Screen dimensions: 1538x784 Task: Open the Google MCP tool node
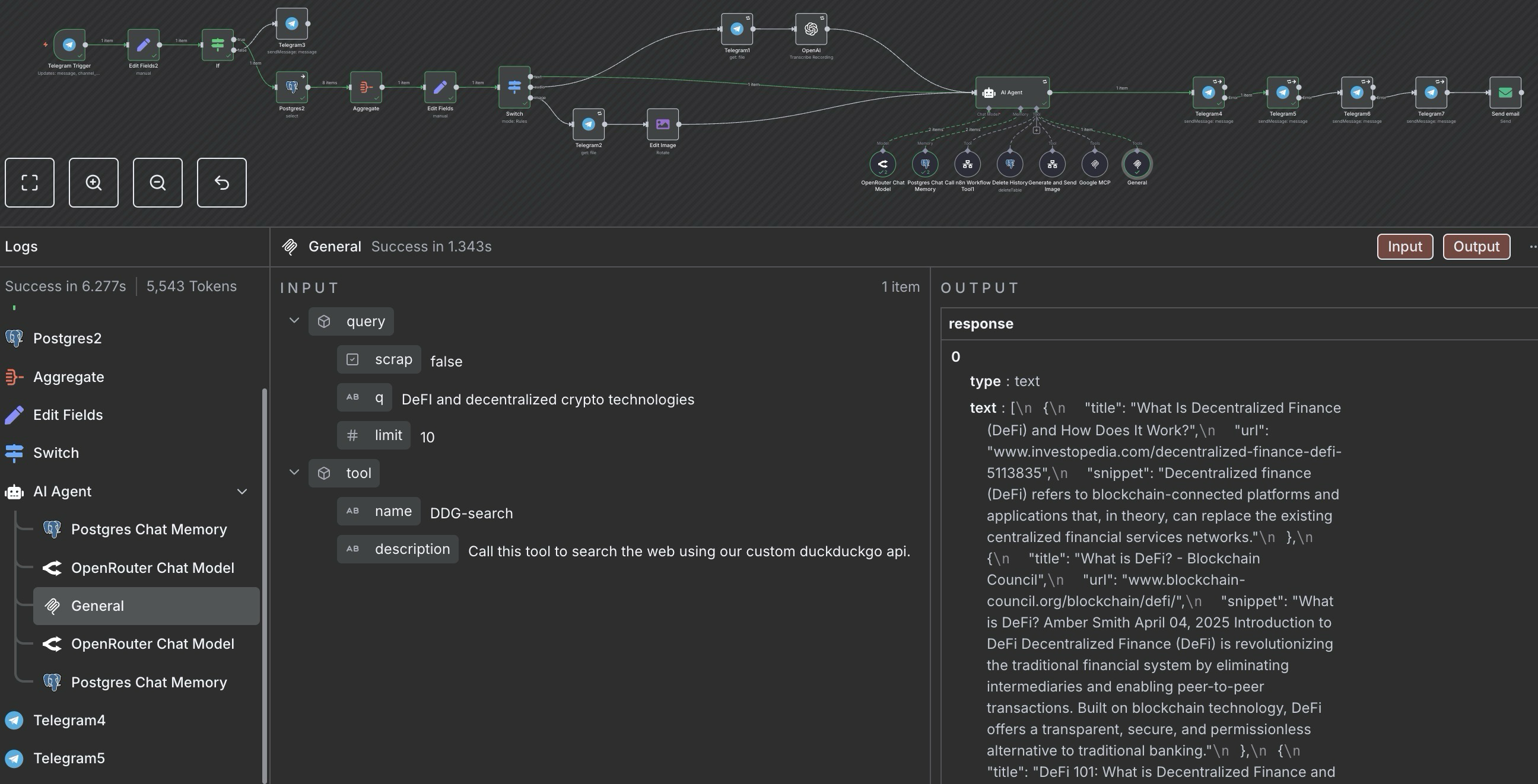(1094, 164)
